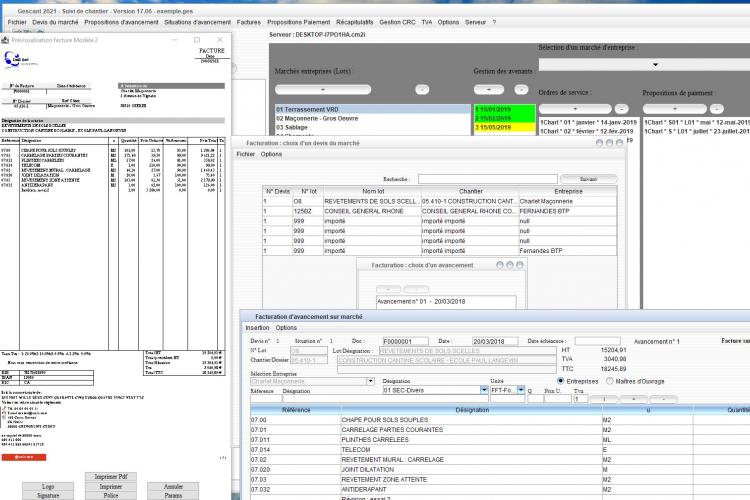The height and width of the screenshot is (500, 750).
Task: Click the Entreprise column header in devis table
Action: (x=568, y=191)
